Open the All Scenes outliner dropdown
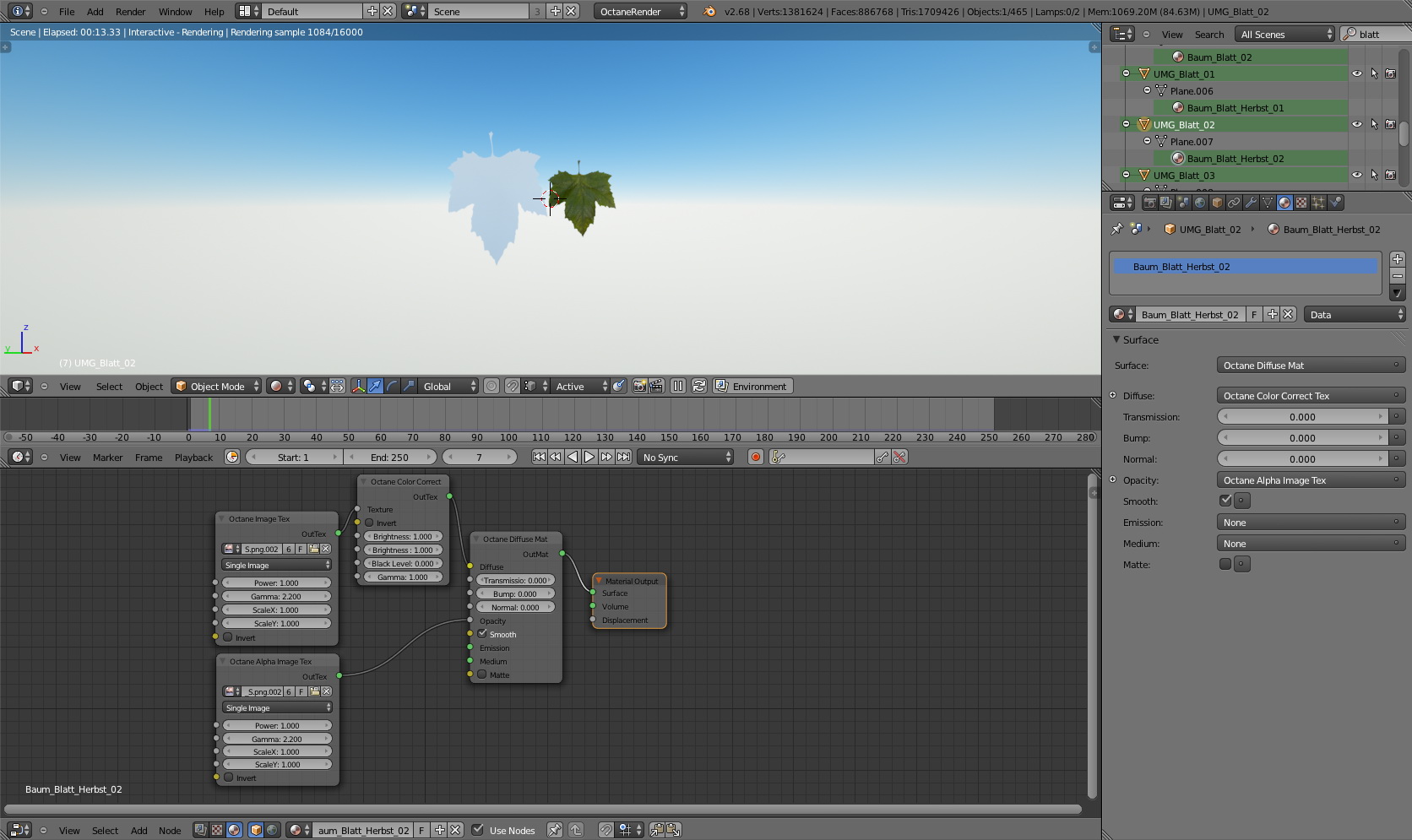The image size is (1412, 840). coord(1284,34)
